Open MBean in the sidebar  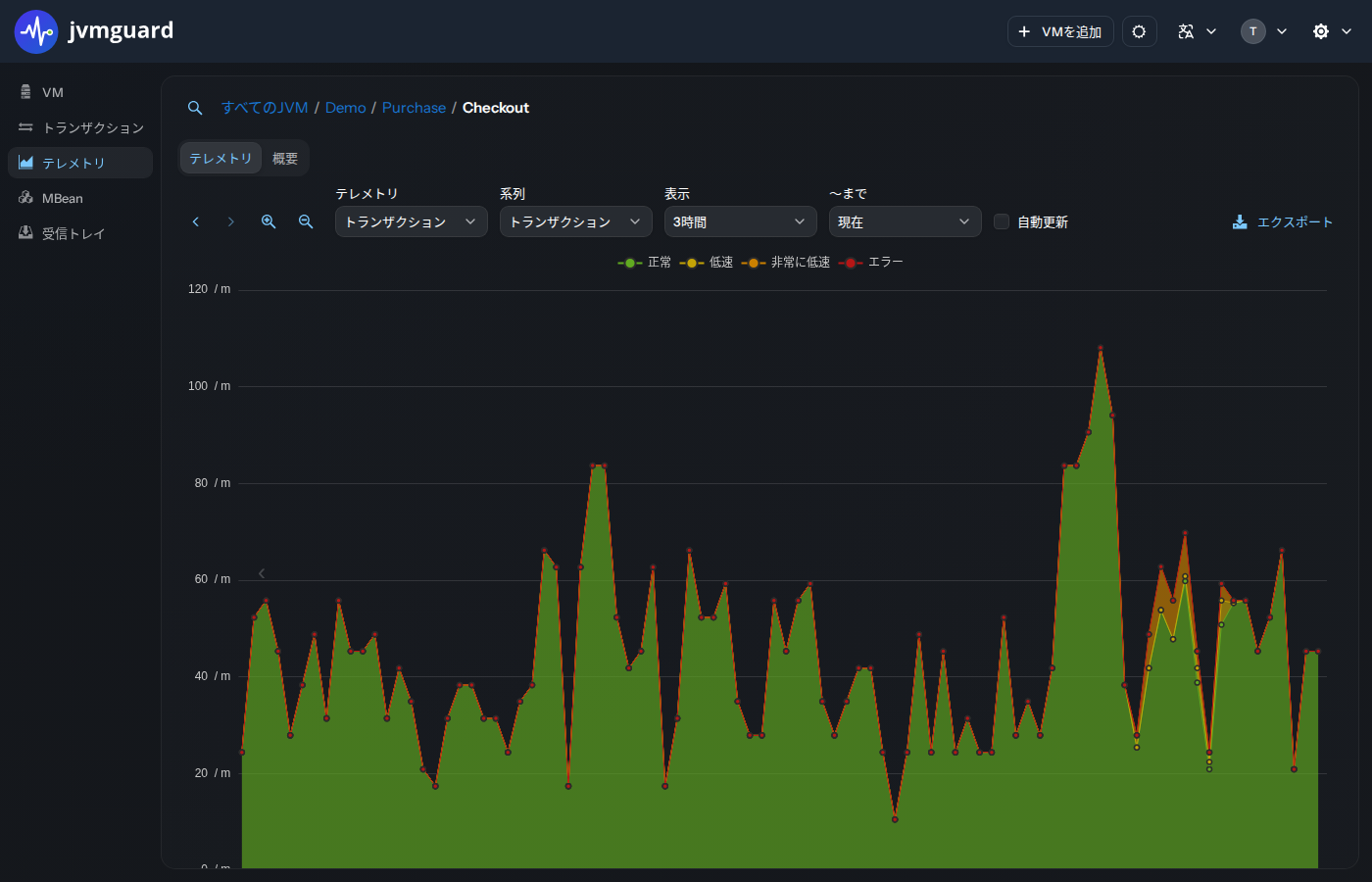(80, 198)
